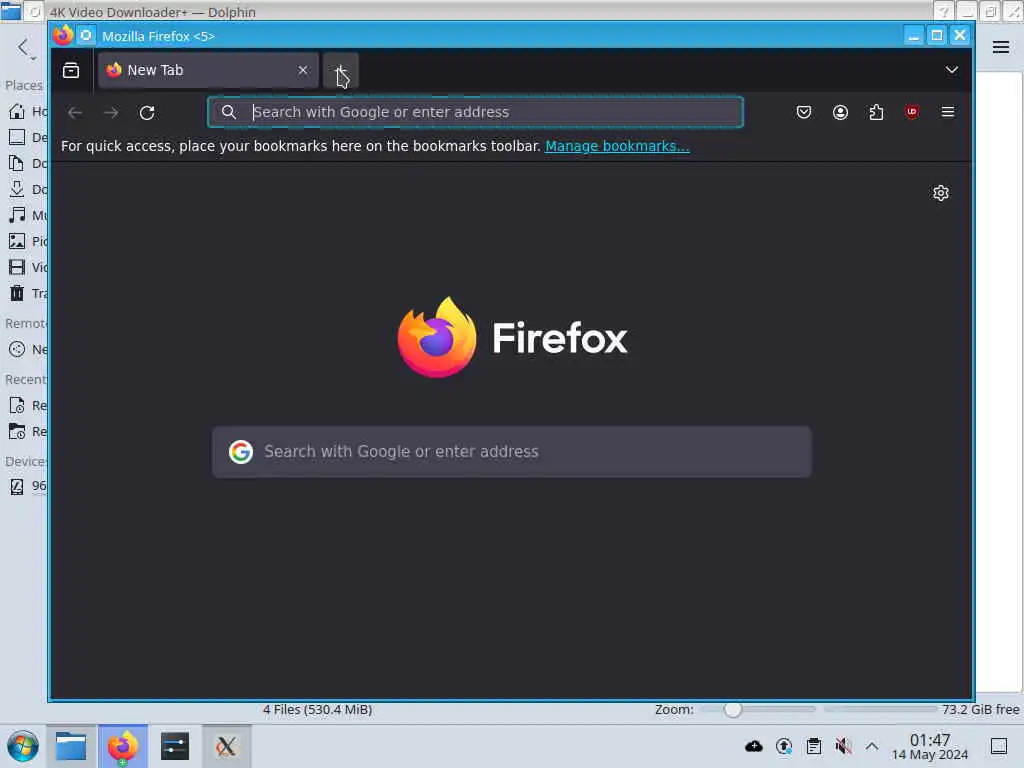Image resolution: width=1024 pixels, height=768 pixels.
Task: Open Downloads in Dolphin Places
Action: (26, 189)
